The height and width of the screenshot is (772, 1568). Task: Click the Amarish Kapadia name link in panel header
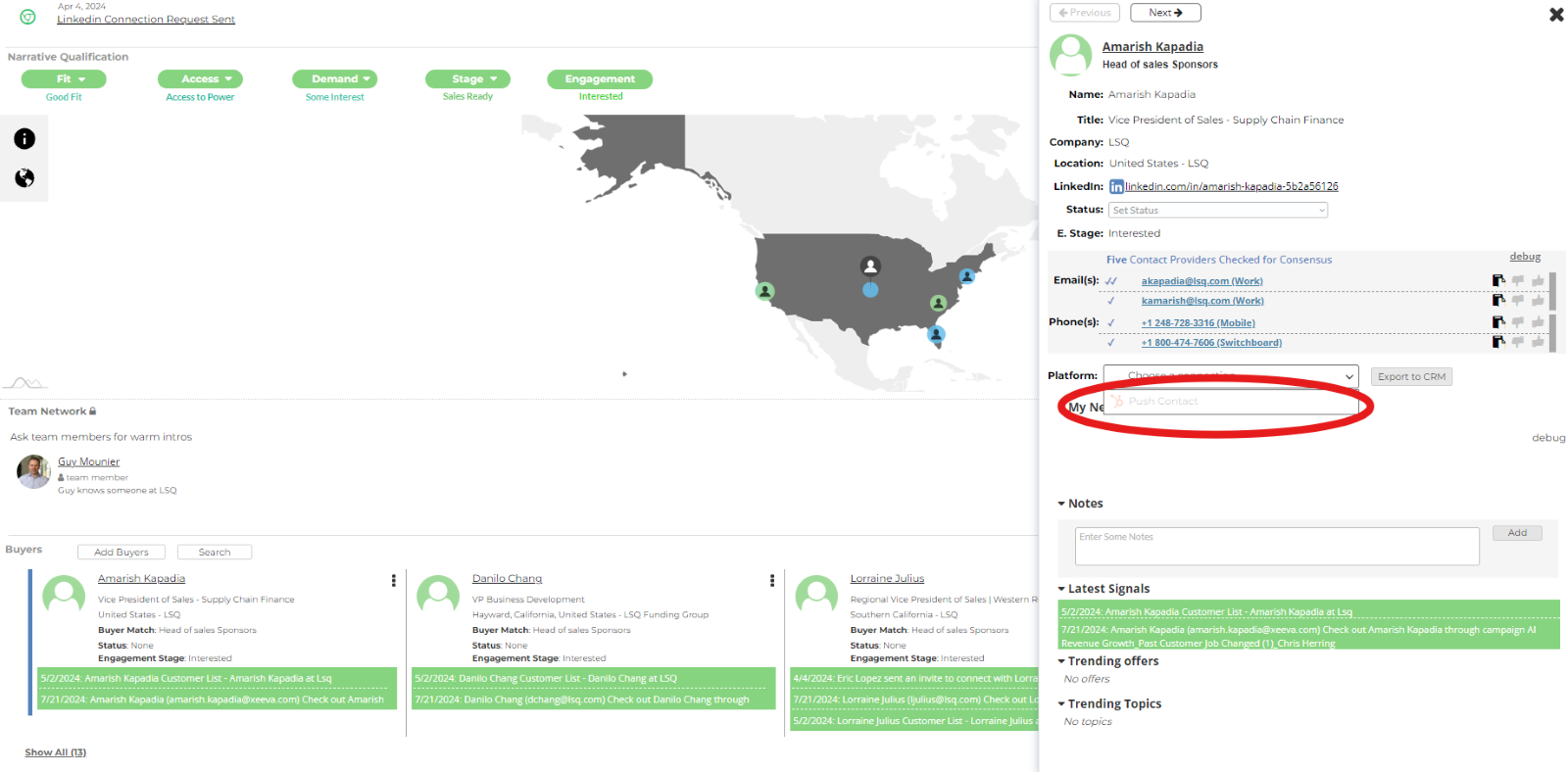[x=1152, y=46]
